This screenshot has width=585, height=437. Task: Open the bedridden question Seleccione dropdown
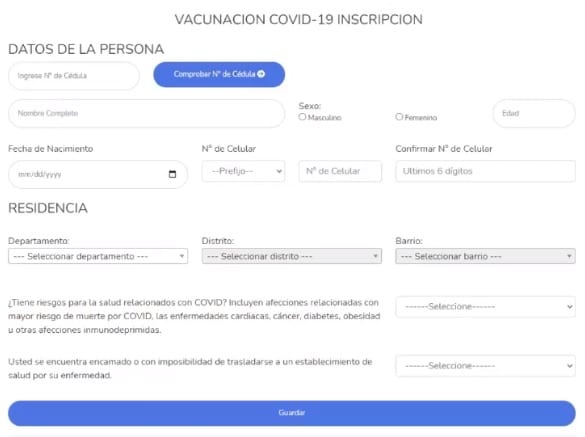[485, 366]
